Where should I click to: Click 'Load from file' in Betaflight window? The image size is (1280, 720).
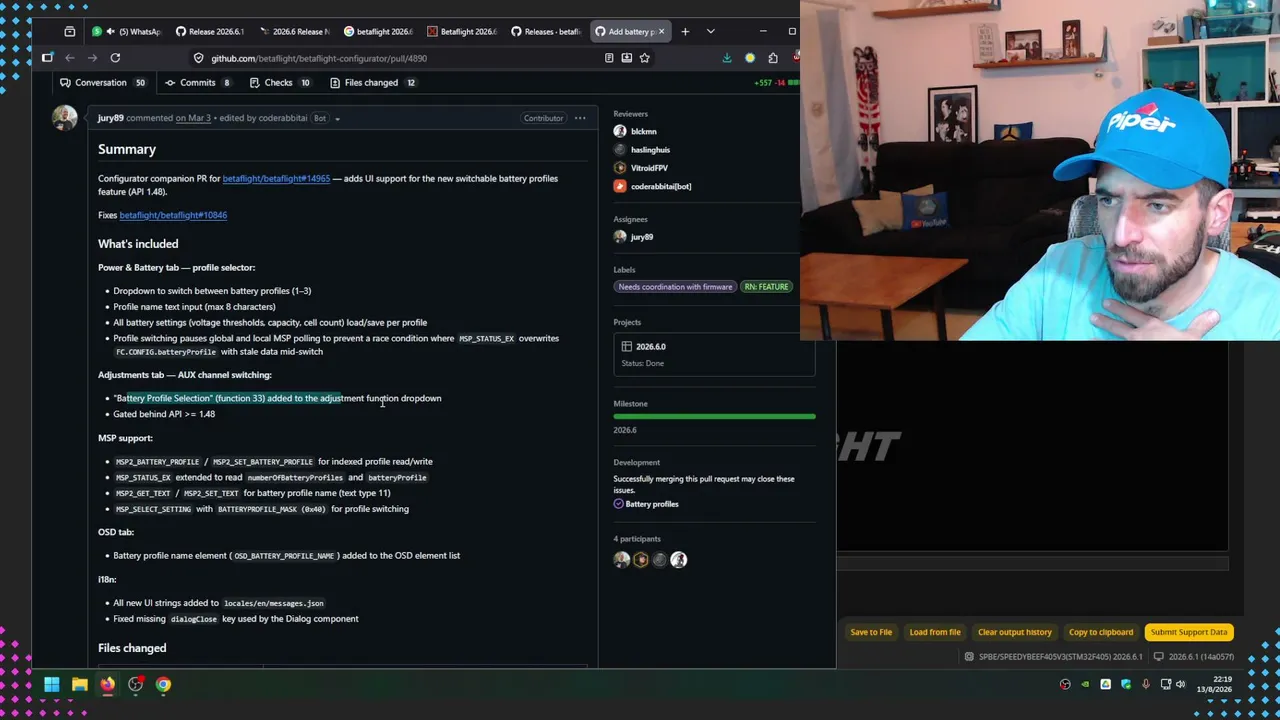[935, 632]
